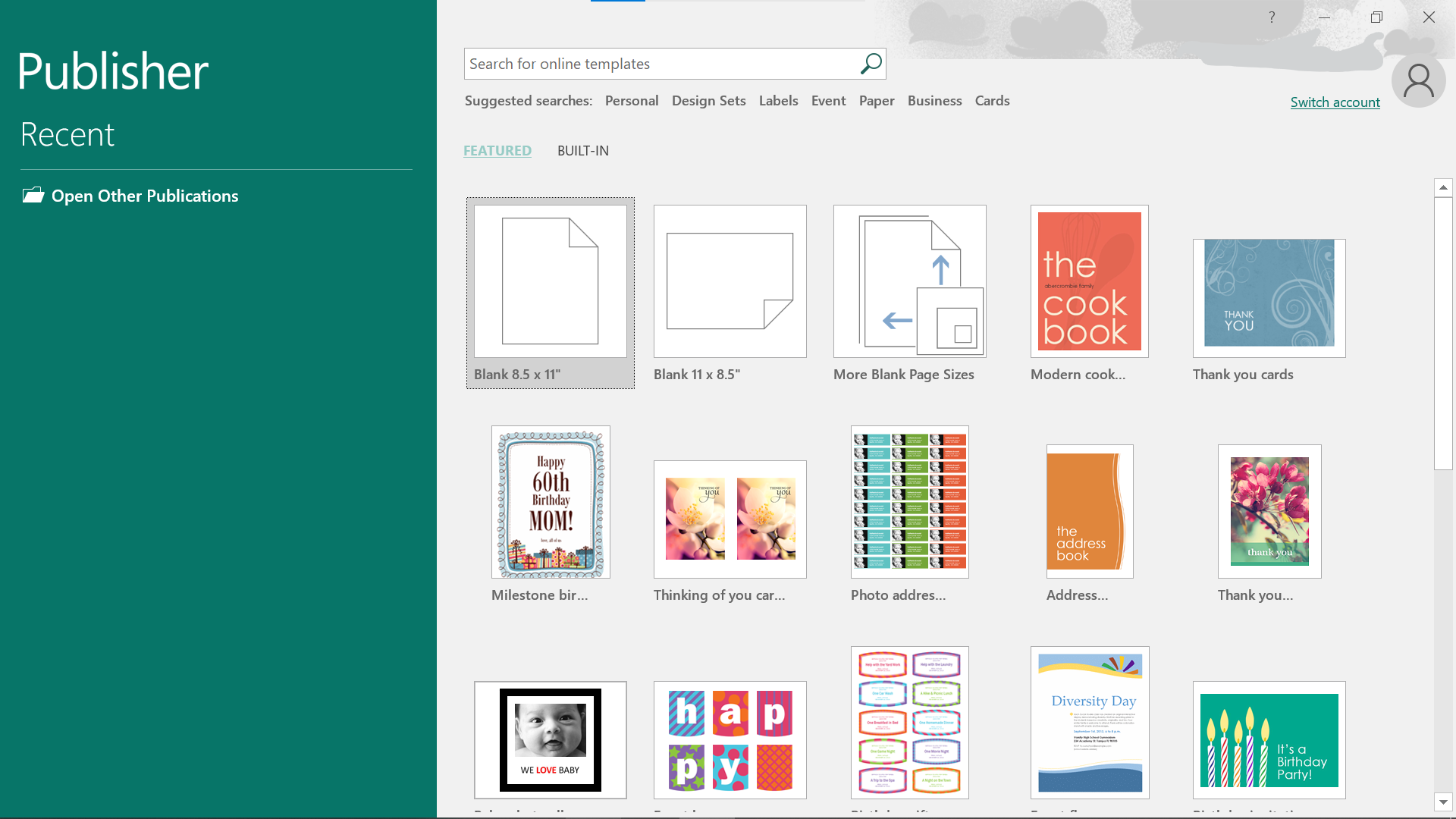This screenshot has height=819, width=1456.
Task: Pick the Milestone birthday 60th template
Action: (551, 502)
